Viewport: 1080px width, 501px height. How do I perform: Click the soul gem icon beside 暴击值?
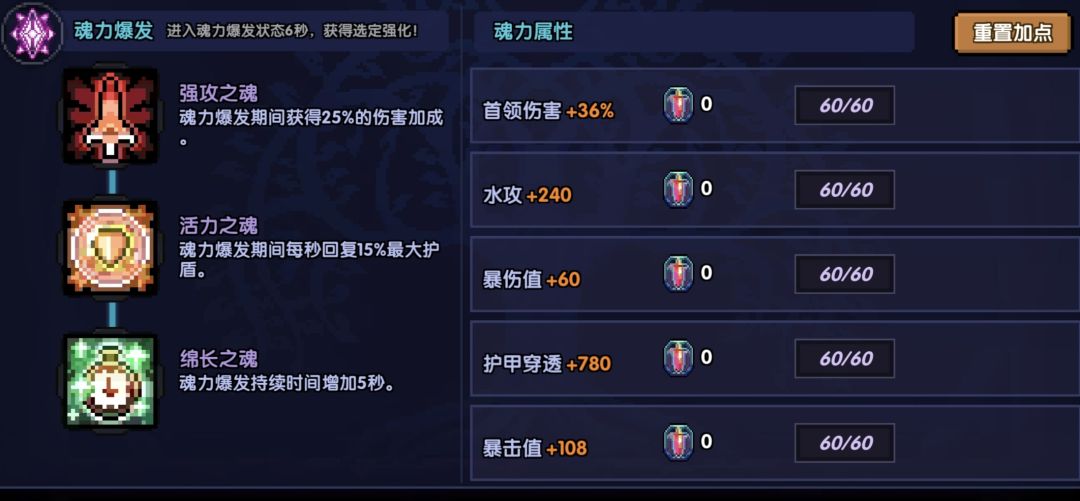pyautogui.click(x=679, y=443)
